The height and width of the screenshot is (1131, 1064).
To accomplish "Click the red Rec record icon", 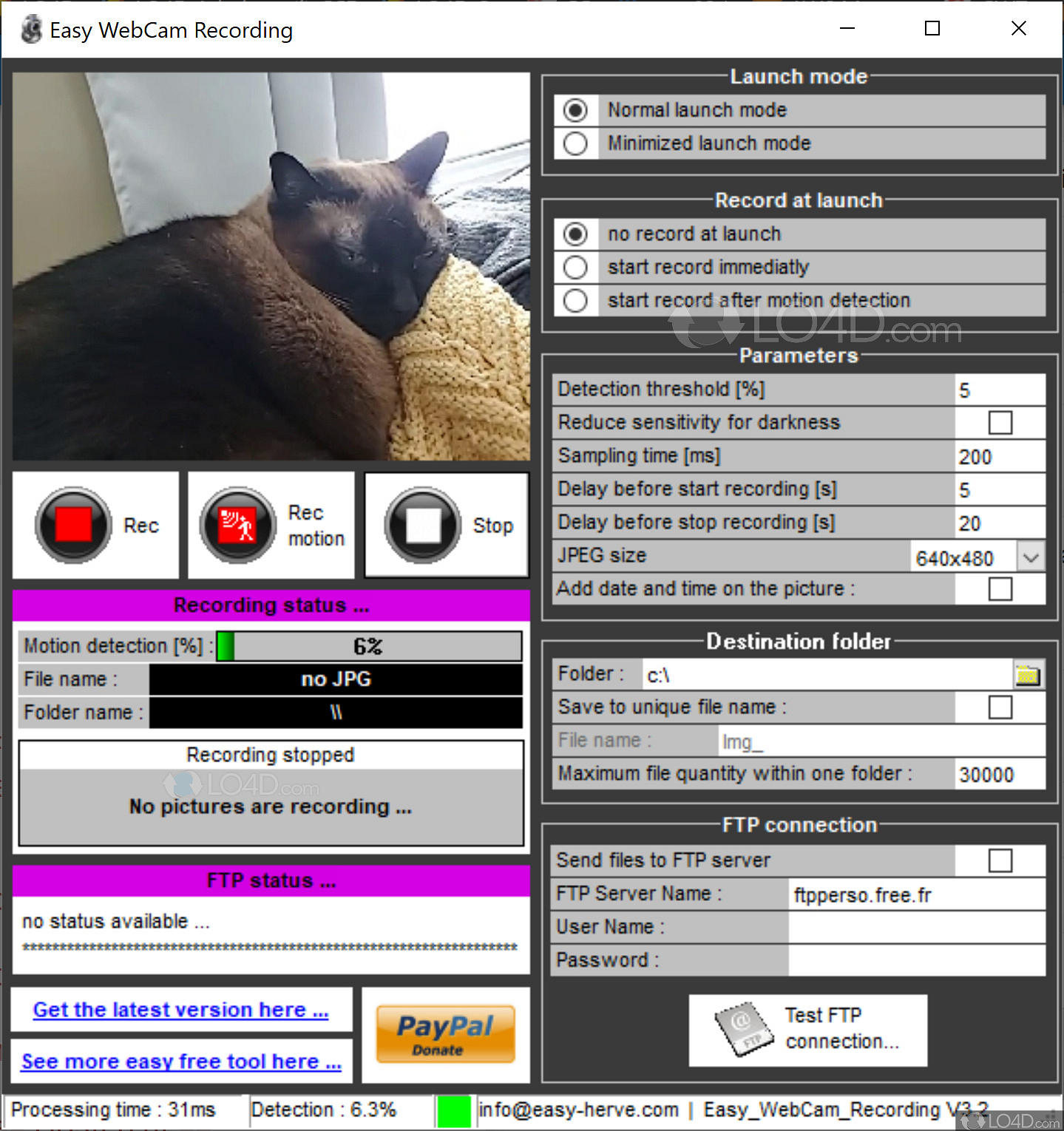I will point(73,525).
